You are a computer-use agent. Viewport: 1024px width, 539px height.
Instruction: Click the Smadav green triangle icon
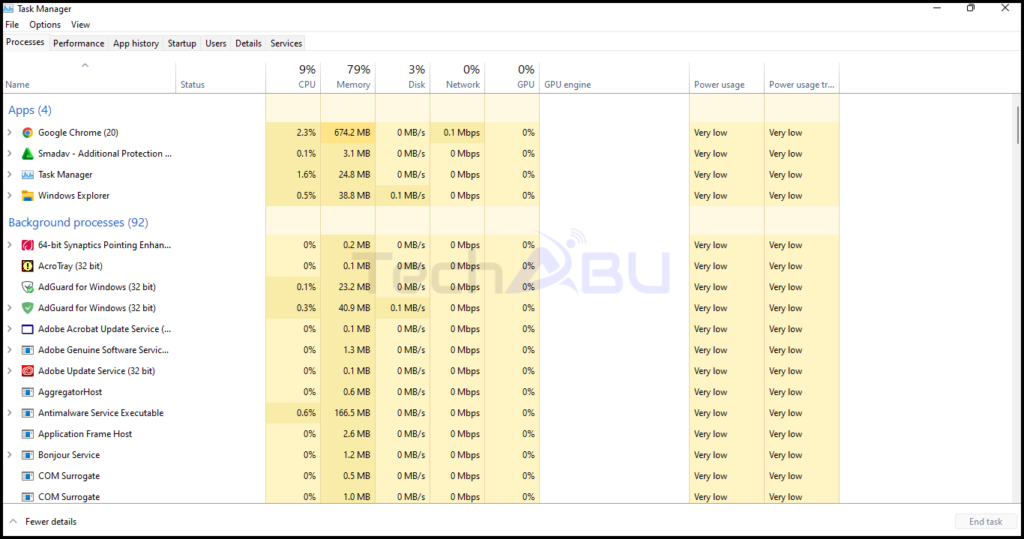(27, 154)
